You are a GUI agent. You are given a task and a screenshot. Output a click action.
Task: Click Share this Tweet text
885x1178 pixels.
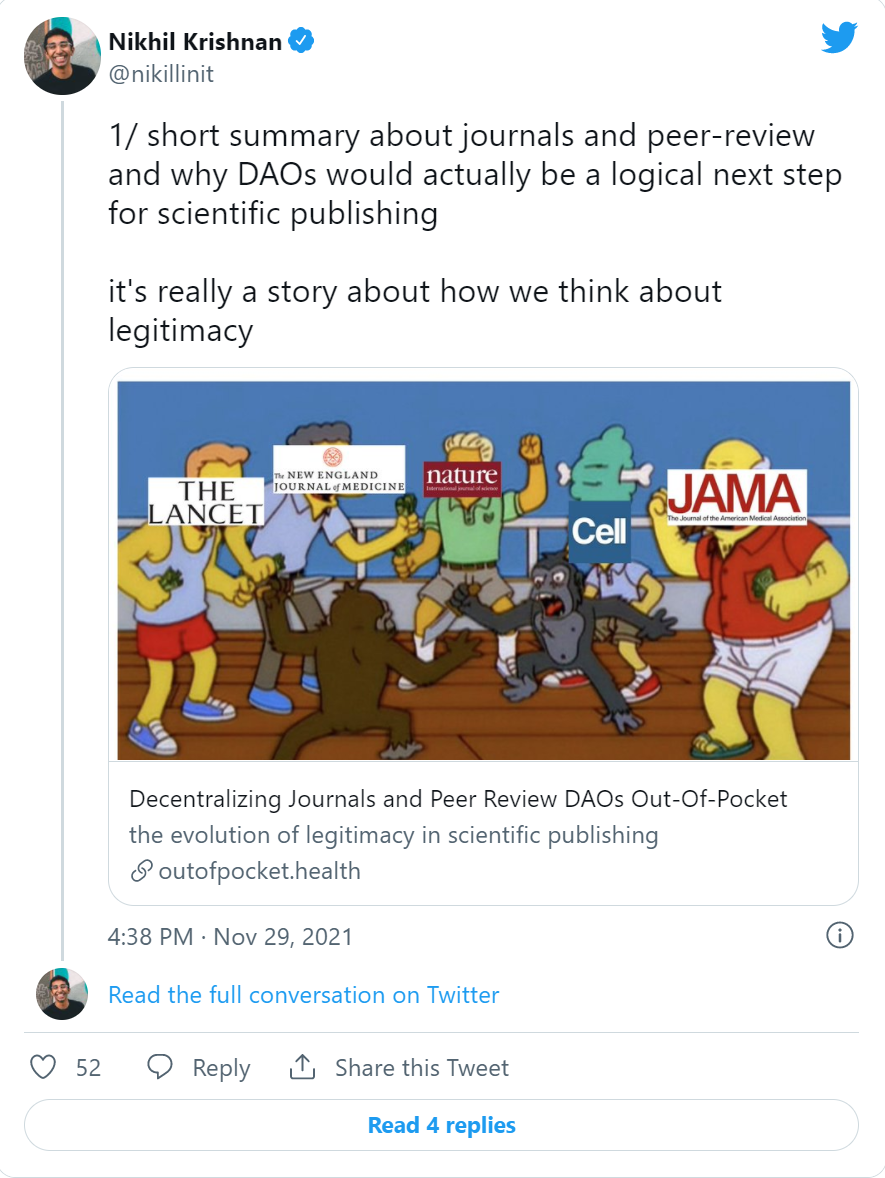point(421,1068)
